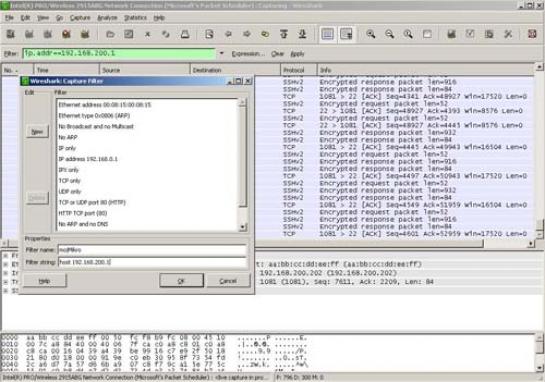Open the display filter history dropdown arrow
The height and width of the screenshot is (382, 545).
221,54
